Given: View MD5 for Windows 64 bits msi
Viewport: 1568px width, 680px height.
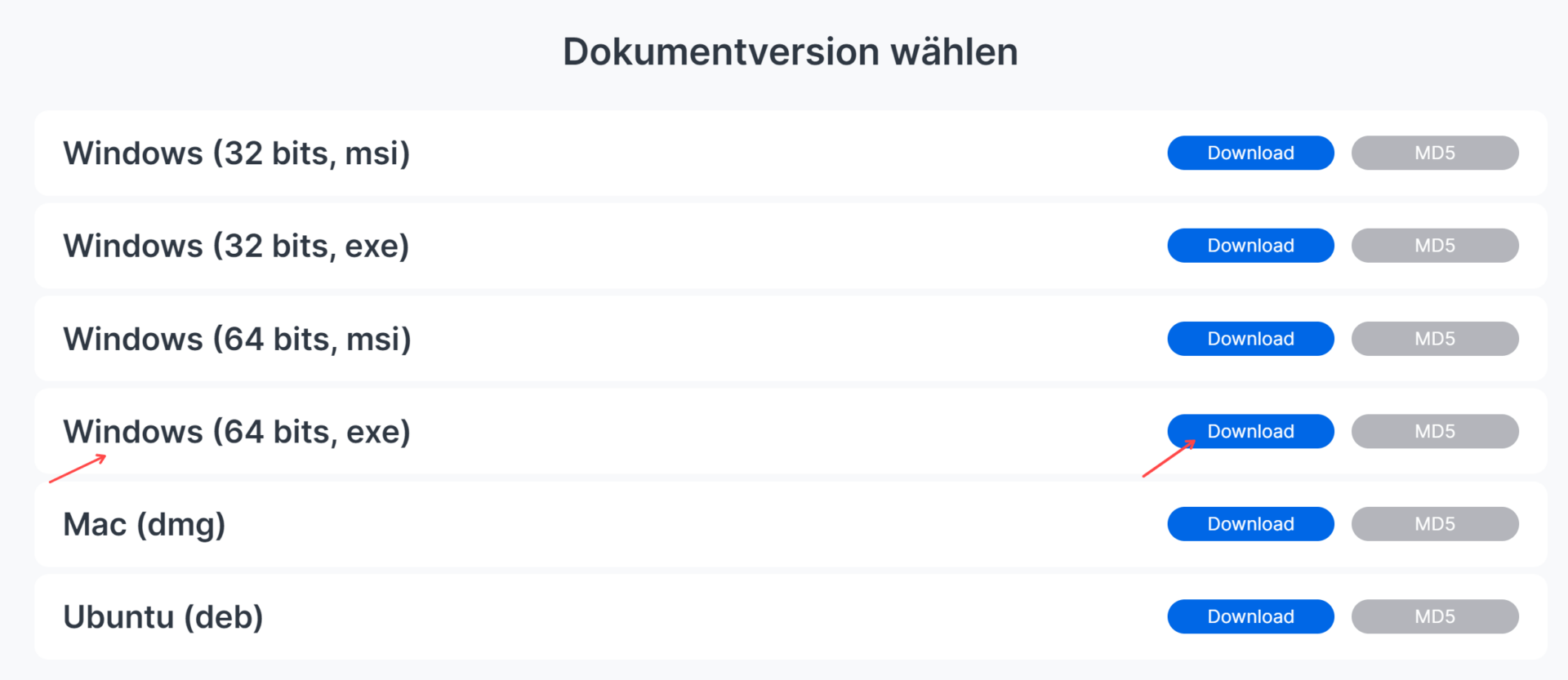Looking at the screenshot, I should tap(1435, 339).
